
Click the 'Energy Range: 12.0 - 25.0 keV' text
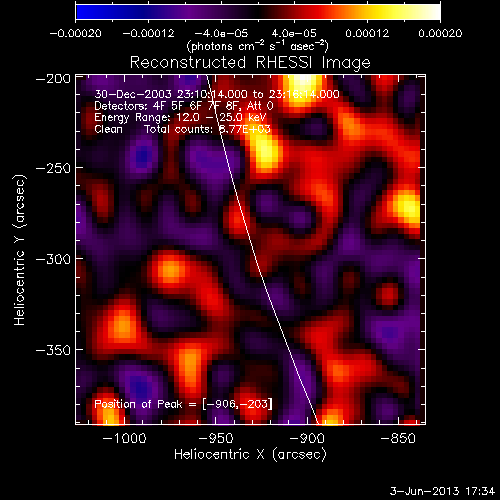point(180,118)
